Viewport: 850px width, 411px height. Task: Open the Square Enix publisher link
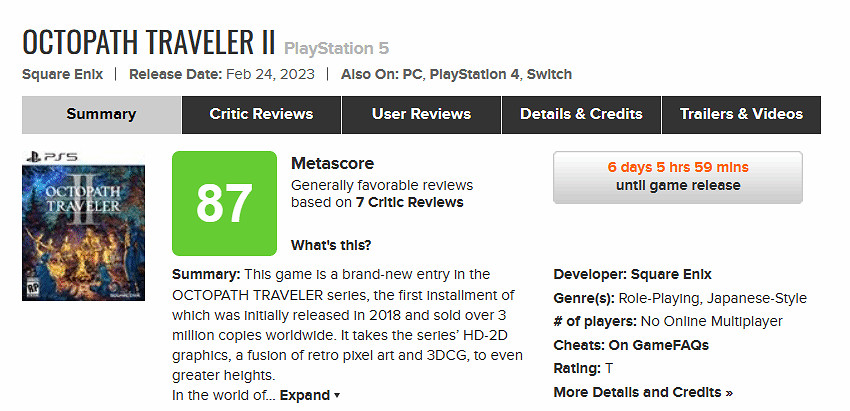tap(62, 74)
